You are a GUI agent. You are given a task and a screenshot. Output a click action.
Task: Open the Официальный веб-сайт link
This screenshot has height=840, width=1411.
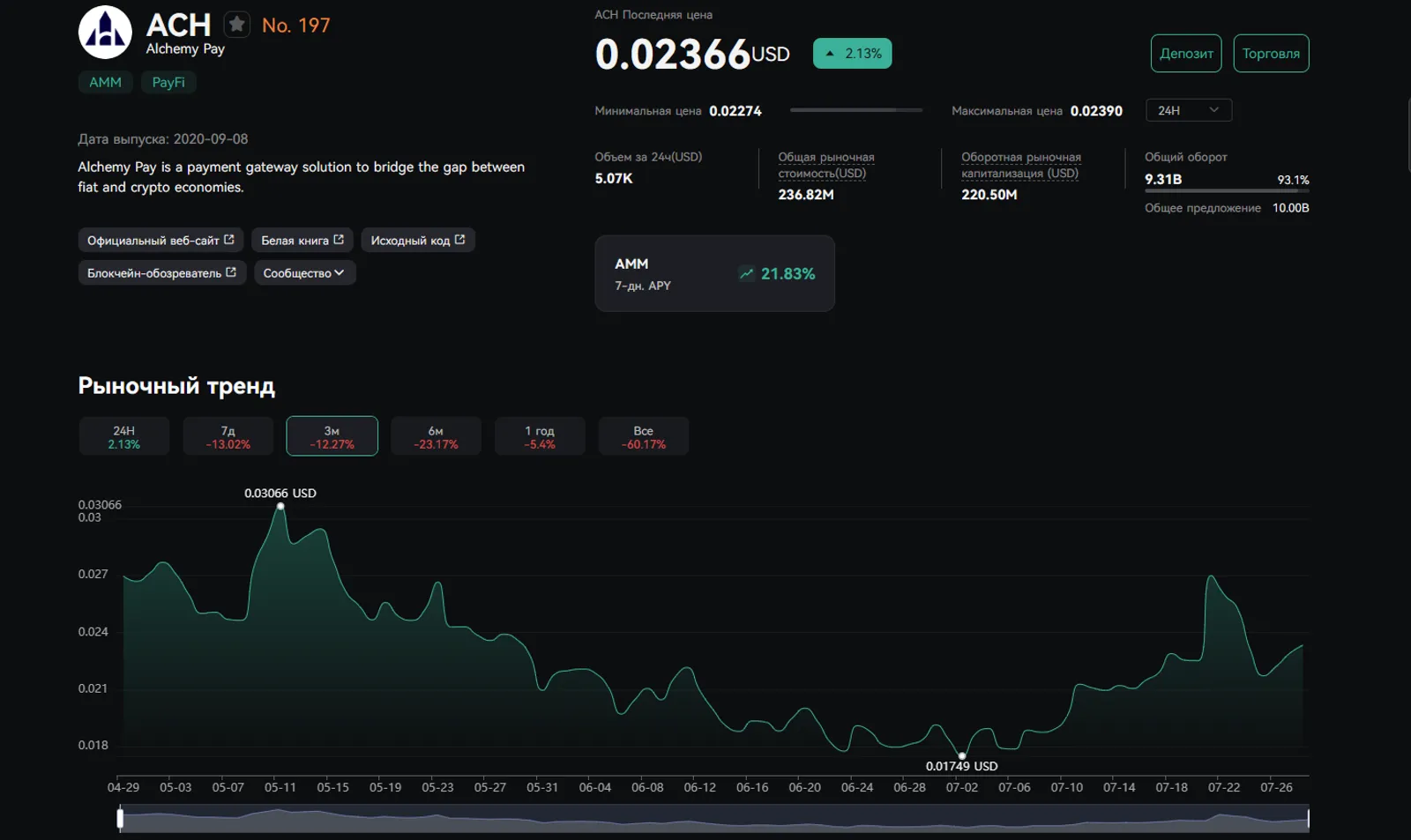pyautogui.click(x=161, y=240)
